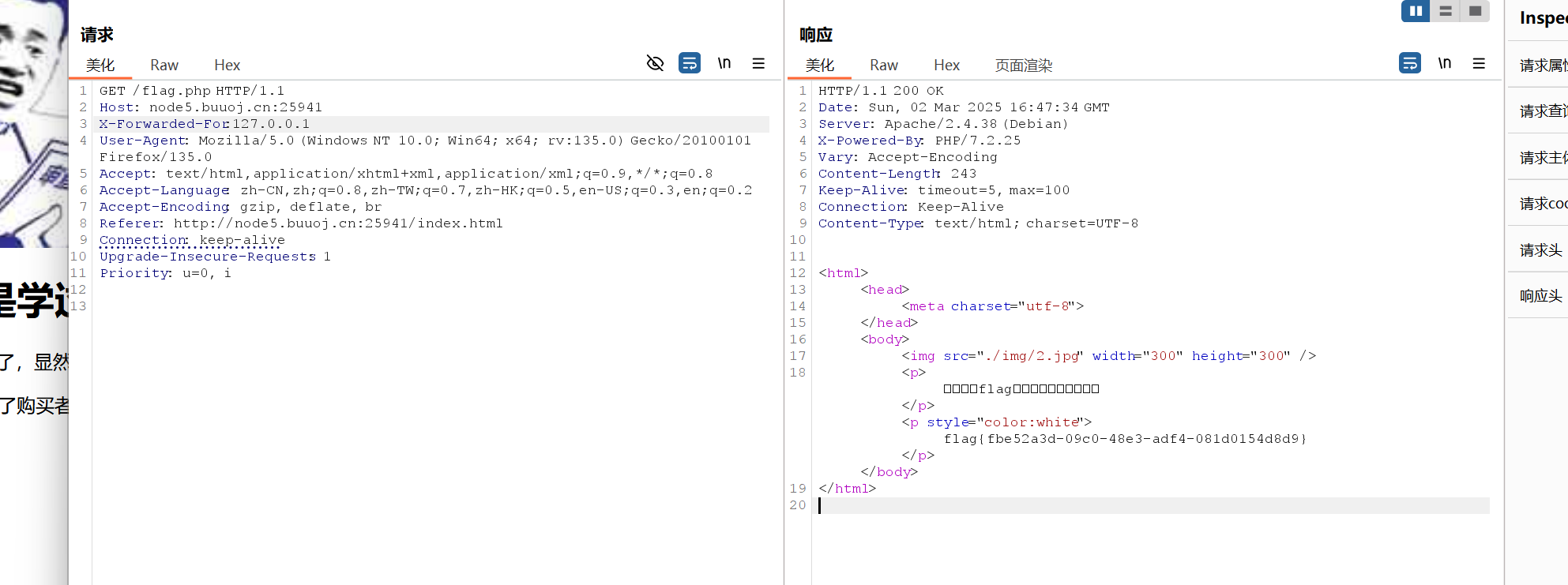
Task: Expand the 请求头 section in Inspector
Action: tap(1540, 250)
